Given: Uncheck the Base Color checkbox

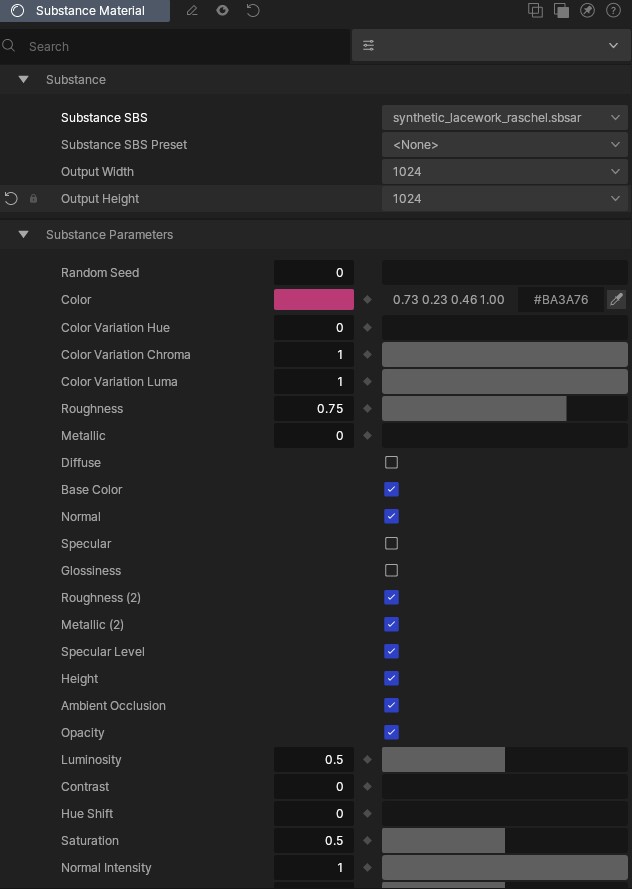Looking at the screenshot, I should [x=391, y=489].
